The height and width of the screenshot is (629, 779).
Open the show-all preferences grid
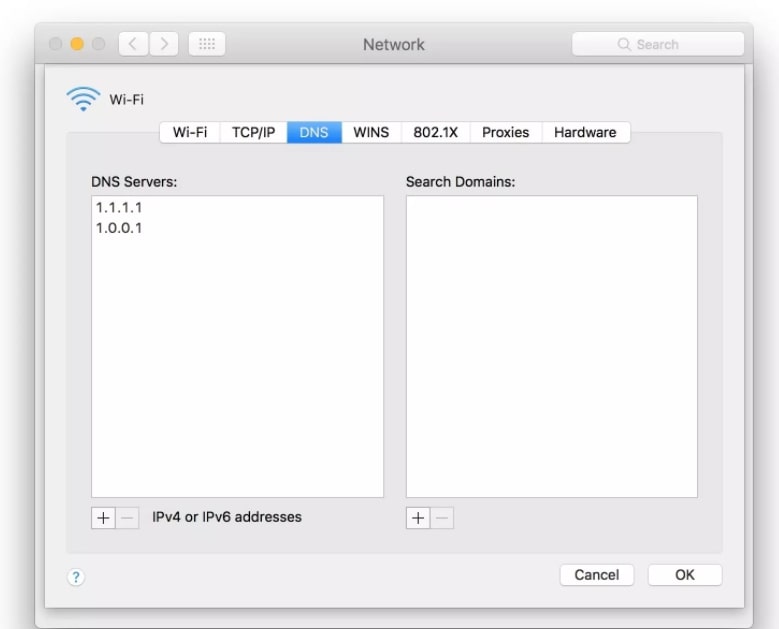point(207,45)
